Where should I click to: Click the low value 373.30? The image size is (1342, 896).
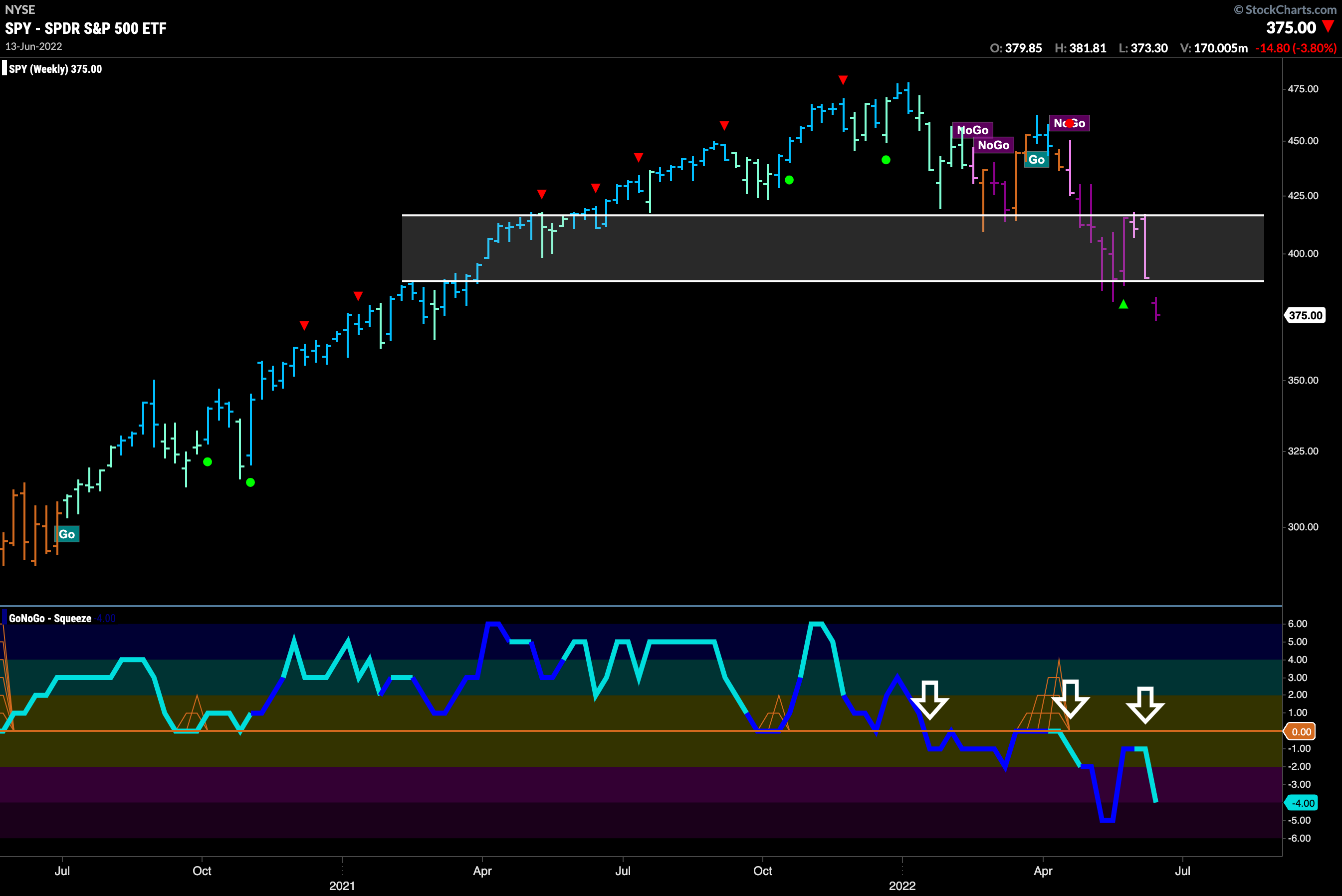tap(1149, 48)
